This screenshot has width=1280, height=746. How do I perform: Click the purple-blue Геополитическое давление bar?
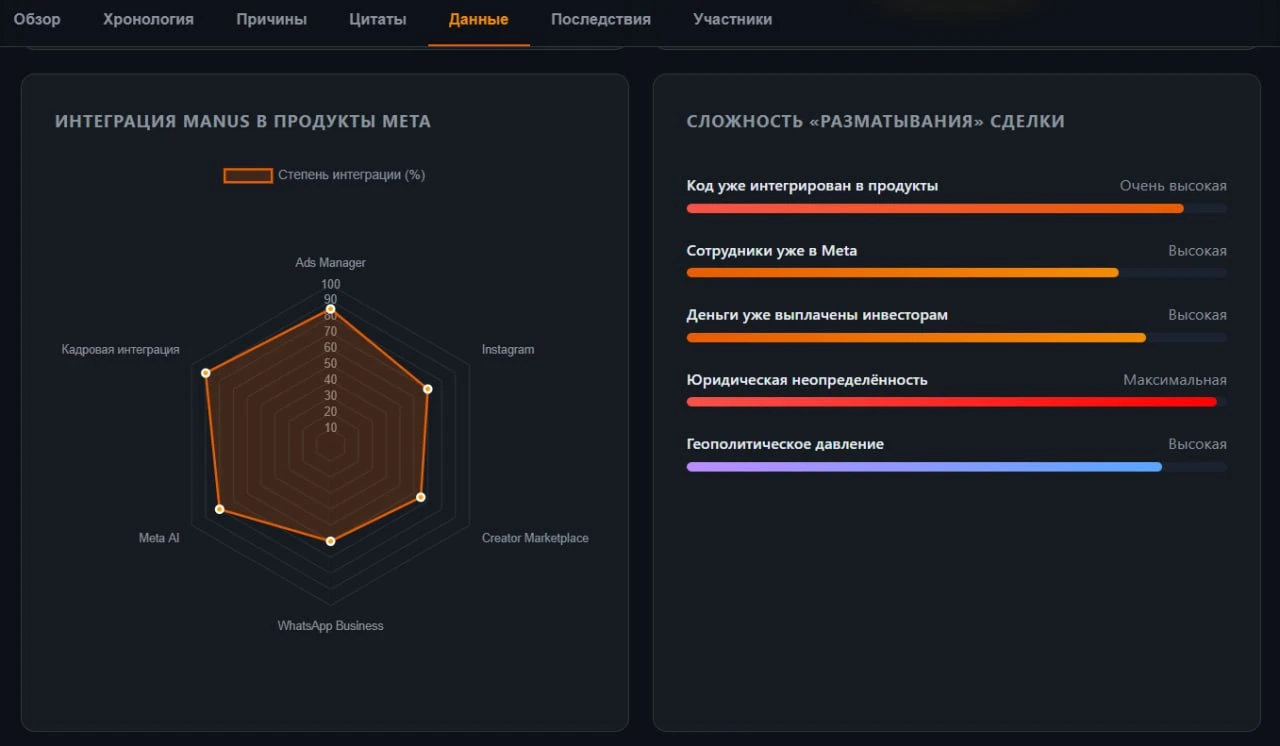pos(924,467)
